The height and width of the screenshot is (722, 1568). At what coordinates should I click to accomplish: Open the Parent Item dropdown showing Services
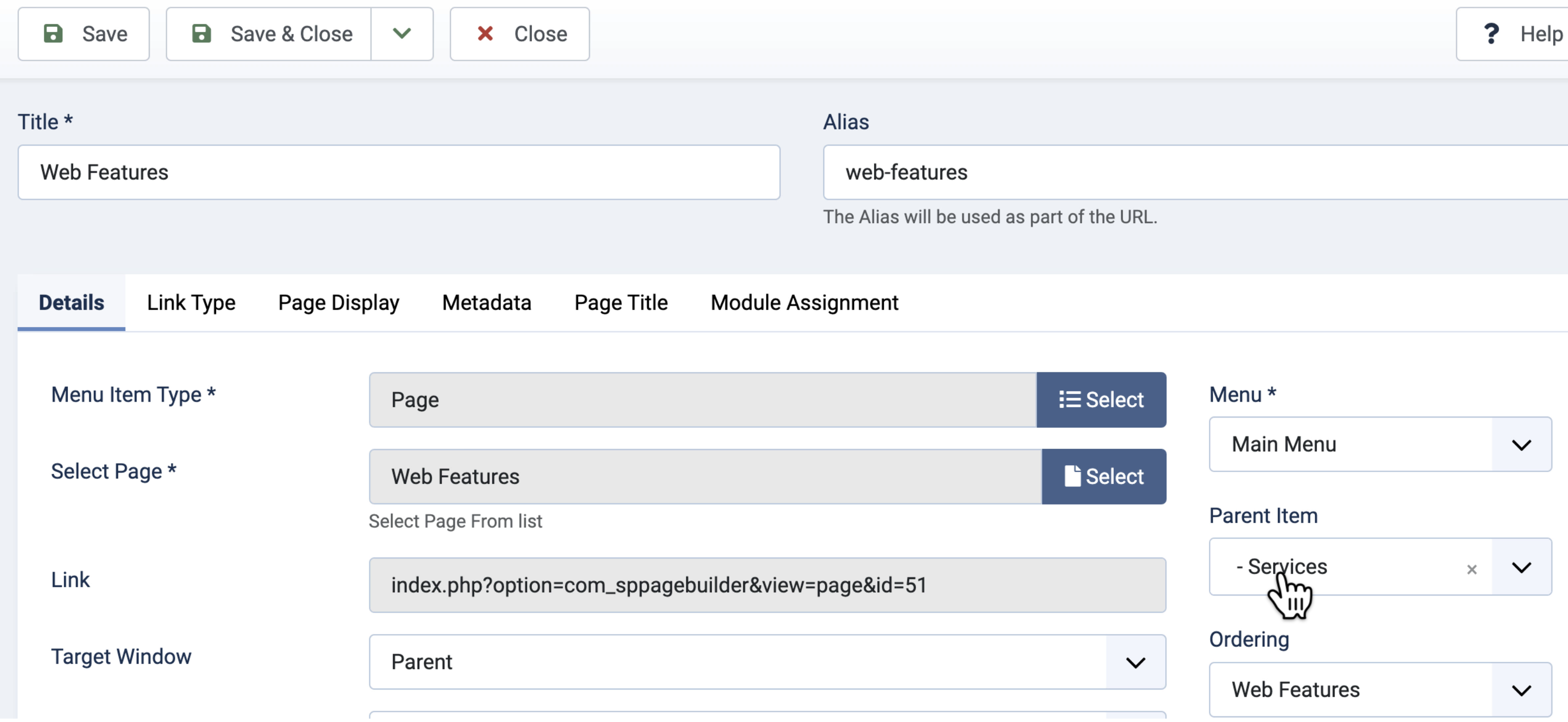[x=1380, y=566]
